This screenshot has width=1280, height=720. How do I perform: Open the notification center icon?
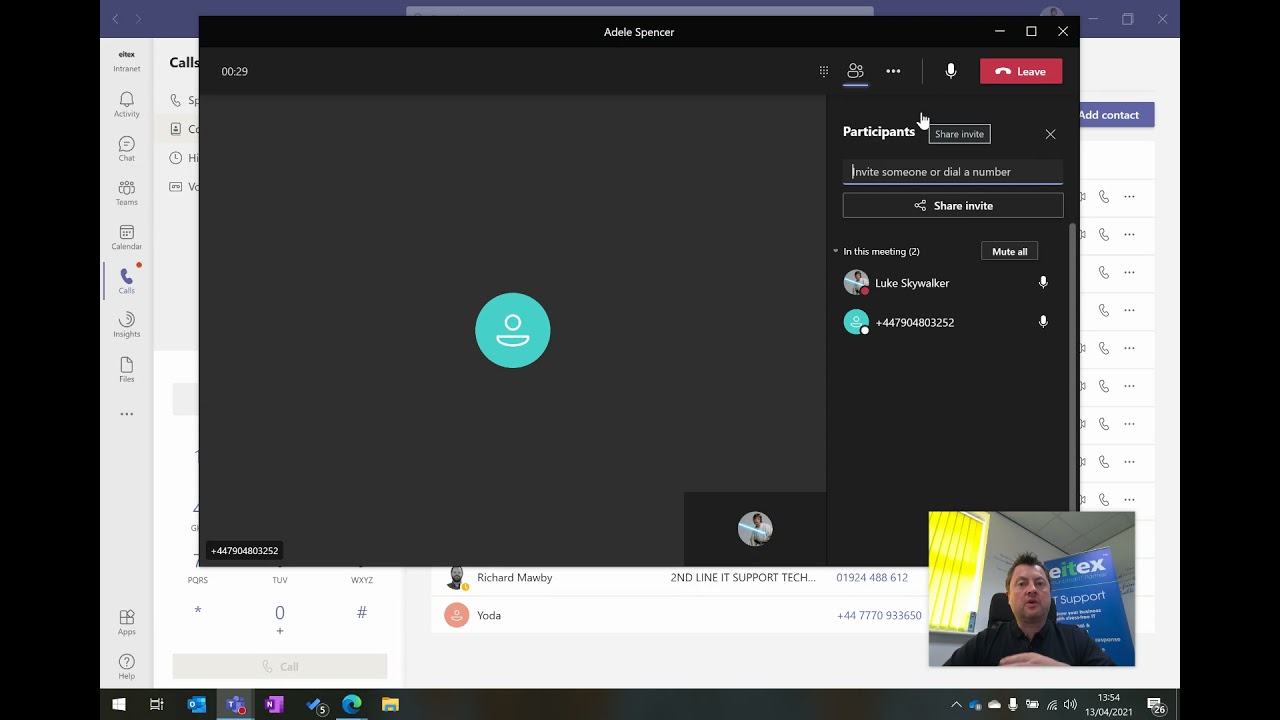pos(1154,705)
